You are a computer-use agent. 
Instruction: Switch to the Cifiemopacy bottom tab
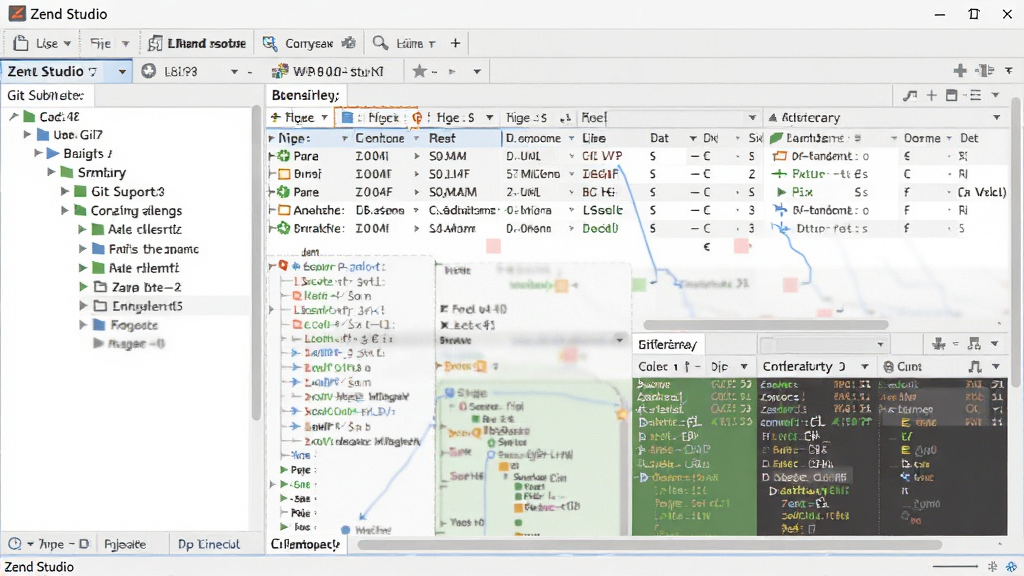tap(305, 544)
